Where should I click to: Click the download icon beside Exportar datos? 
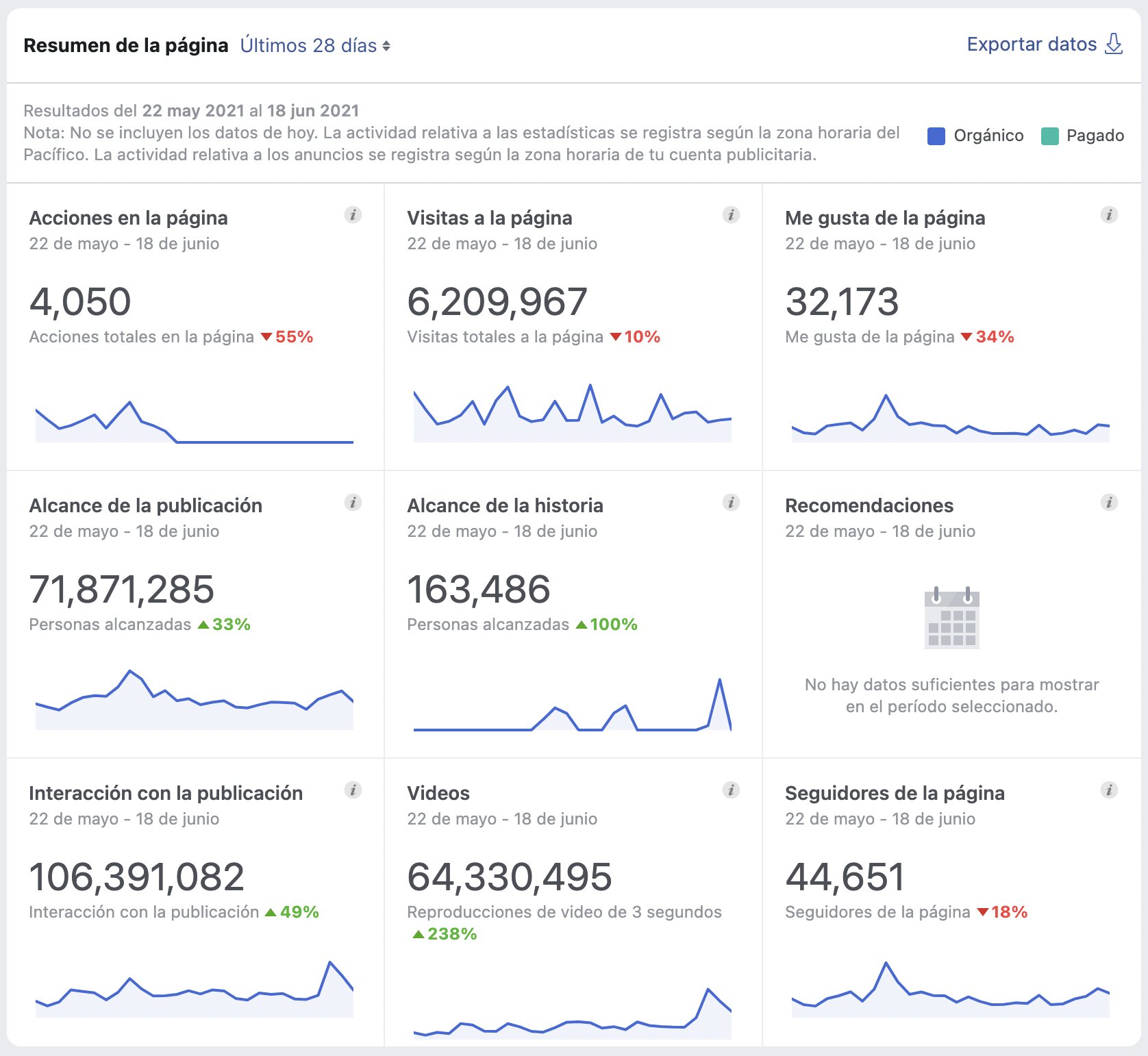(1114, 45)
